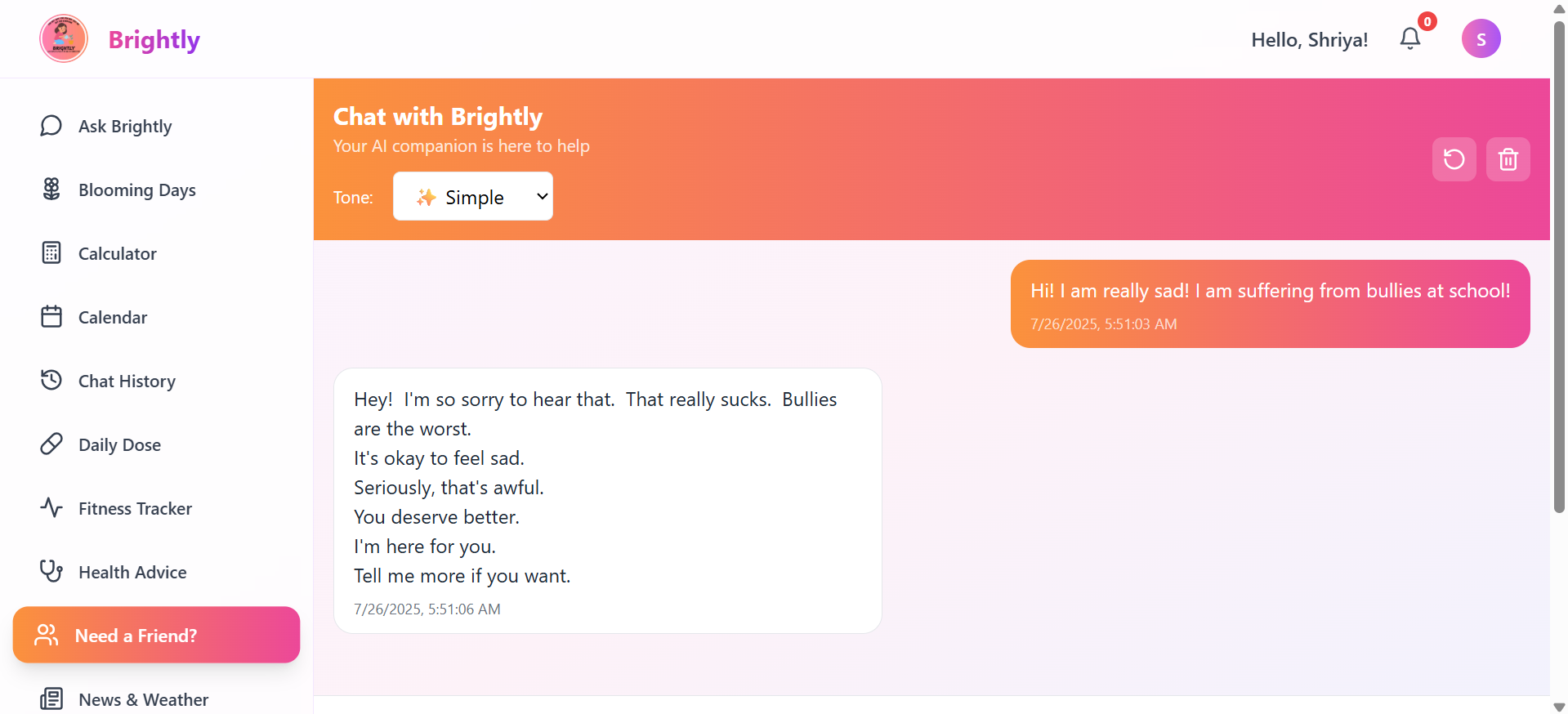Open the Blooming Days flower icon

click(51, 189)
